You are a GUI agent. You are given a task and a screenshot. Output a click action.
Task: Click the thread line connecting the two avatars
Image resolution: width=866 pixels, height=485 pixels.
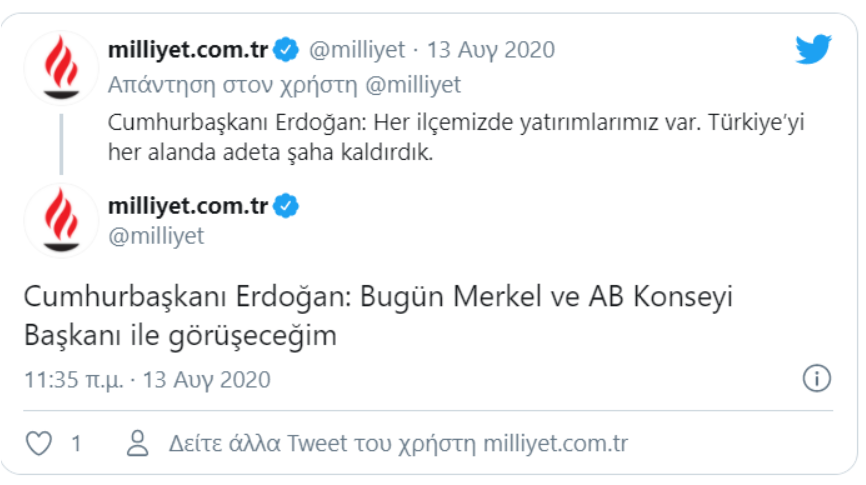[62, 144]
